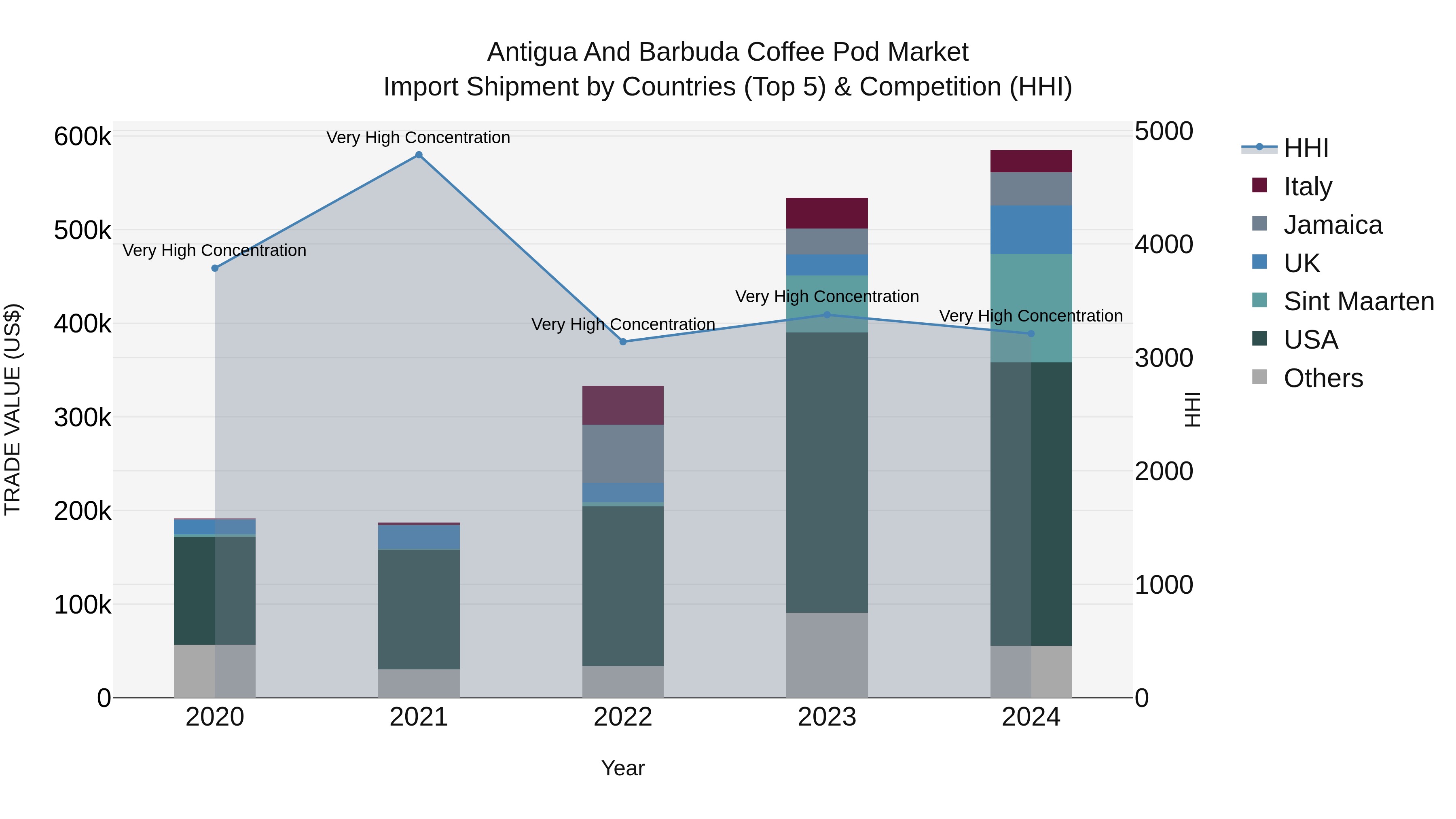
Task: Click USA bar segment for 2022
Action: 623,586
